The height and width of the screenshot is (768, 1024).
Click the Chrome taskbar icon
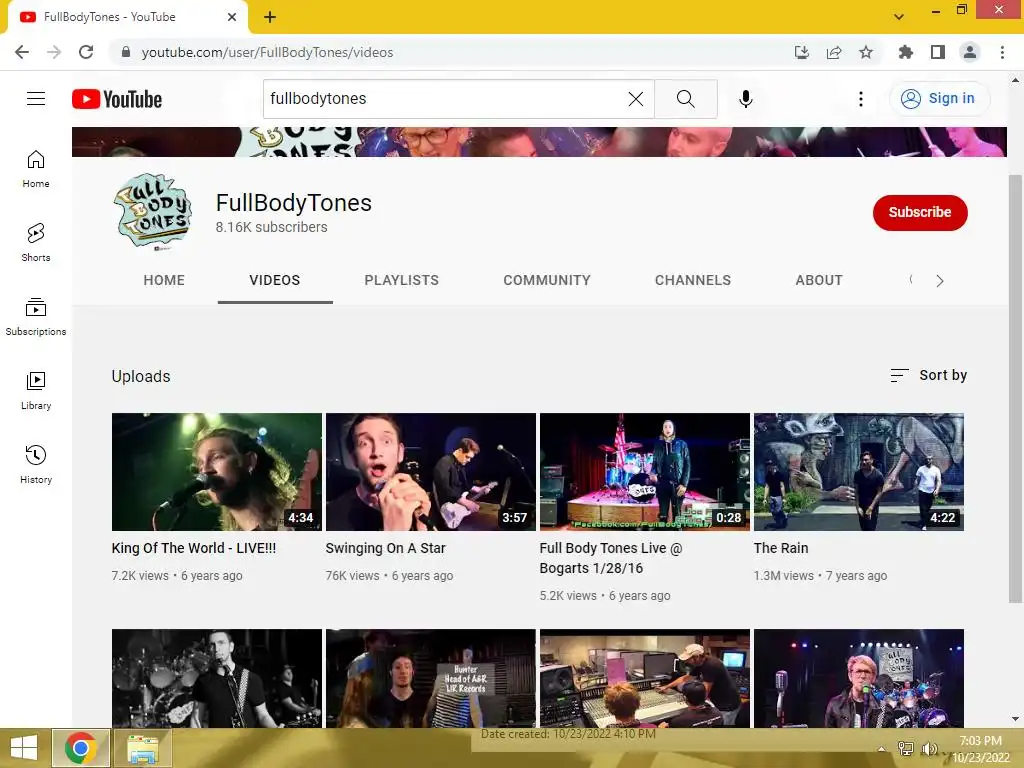(x=81, y=748)
